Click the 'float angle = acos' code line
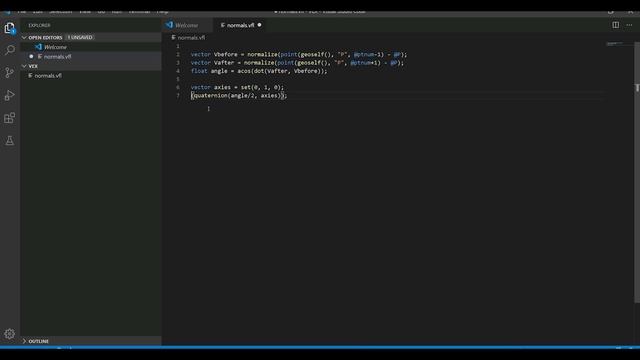The width and height of the screenshot is (640, 360). tap(259, 71)
